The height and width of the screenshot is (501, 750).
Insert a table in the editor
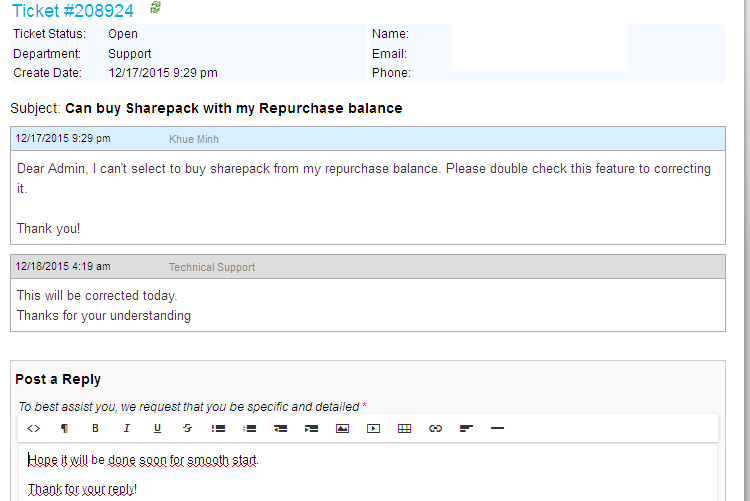point(404,428)
